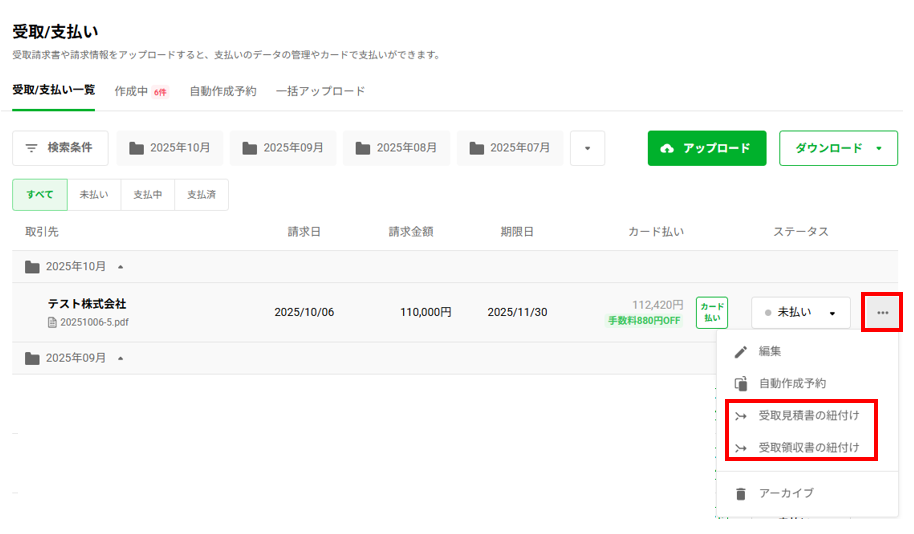Select アーカイブ from the menu
914x534 pixels.
[x=807, y=494]
